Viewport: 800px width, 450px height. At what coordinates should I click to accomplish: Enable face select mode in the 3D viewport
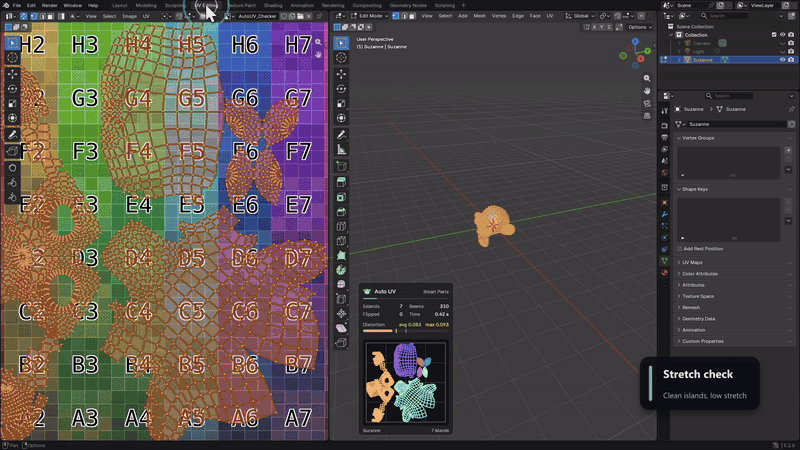[412, 16]
